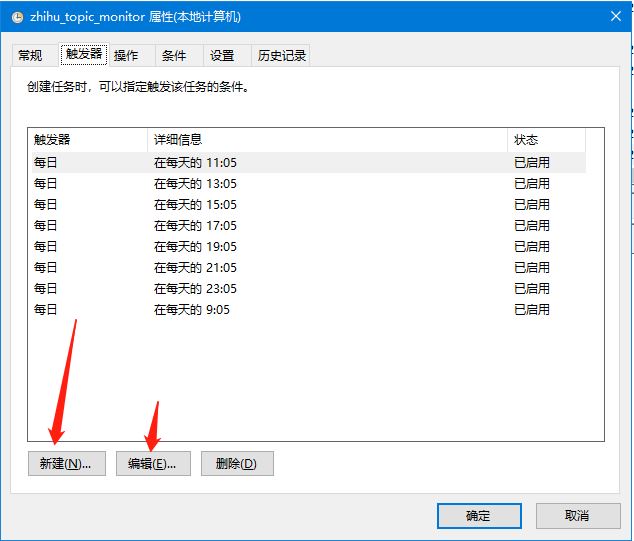Viewport: 634px width, 541px height.
Task: Click the 21:05 daily trigger
Action: (x=309, y=268)
